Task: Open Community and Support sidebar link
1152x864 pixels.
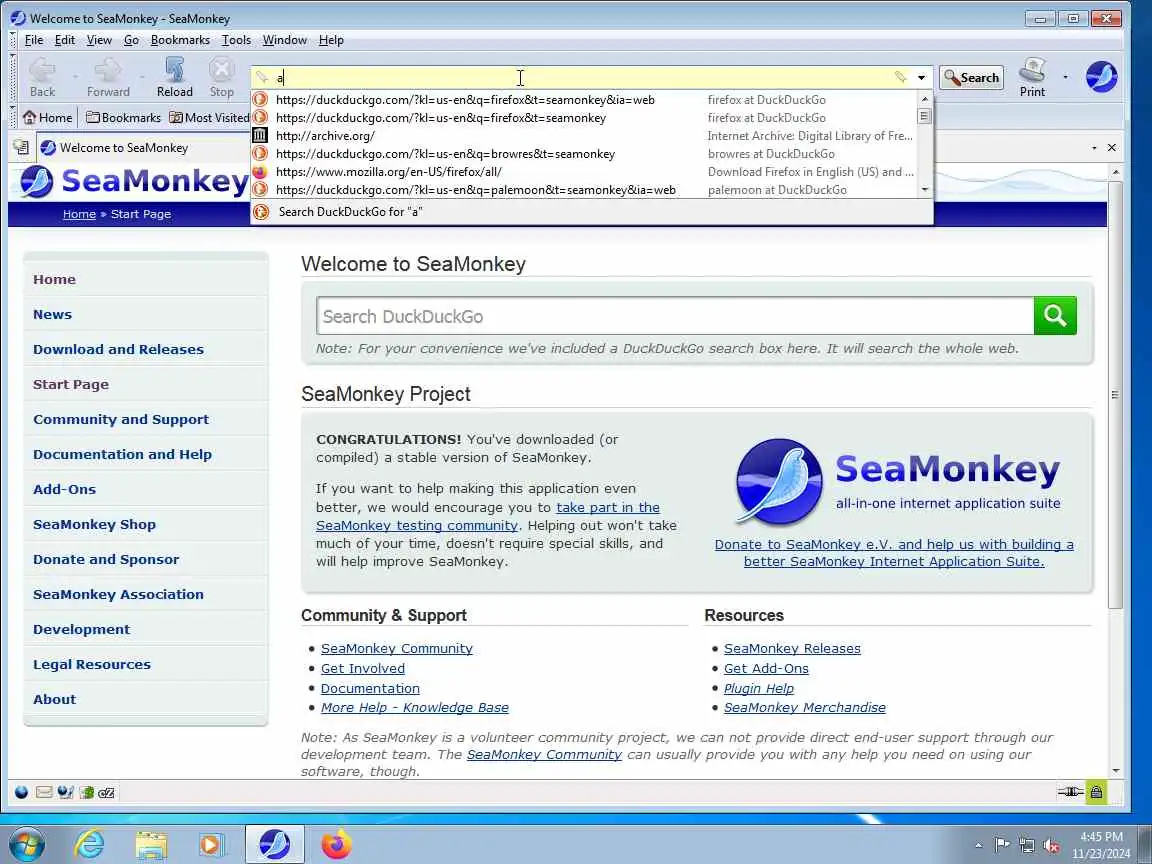Action: (x=120, y=420)
